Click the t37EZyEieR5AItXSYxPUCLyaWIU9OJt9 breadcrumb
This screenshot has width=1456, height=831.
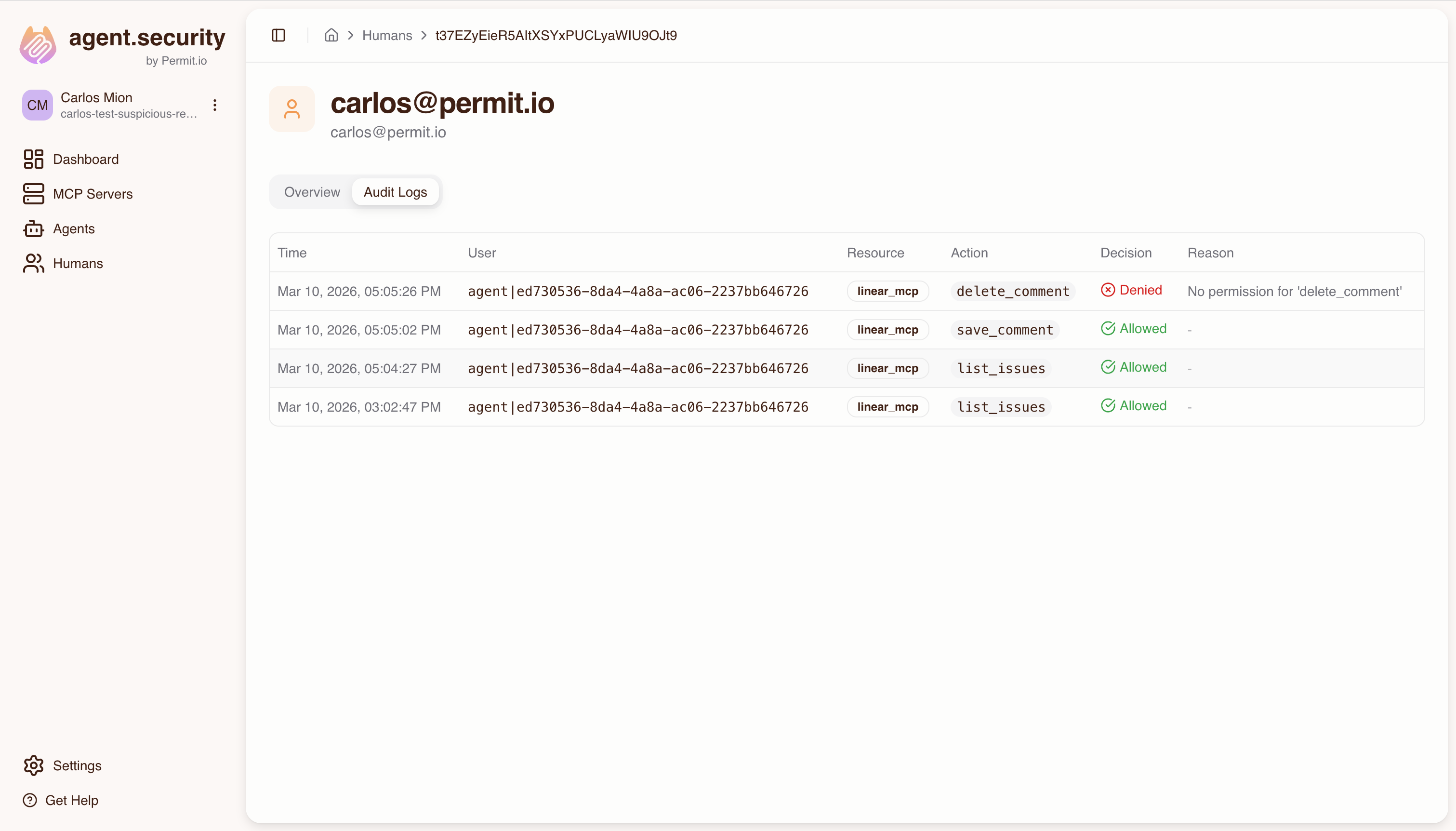555,35
